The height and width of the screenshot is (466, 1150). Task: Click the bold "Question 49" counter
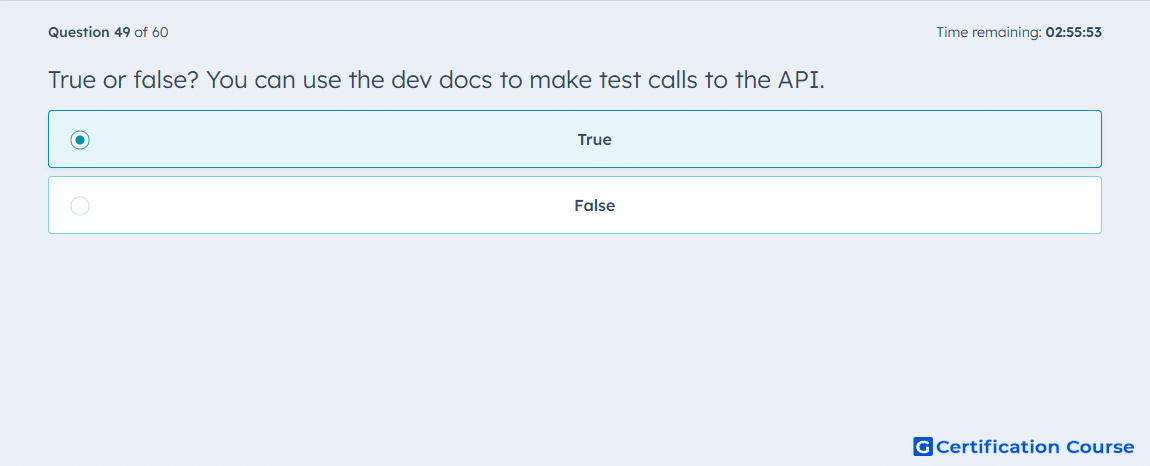tap(89, 32)
